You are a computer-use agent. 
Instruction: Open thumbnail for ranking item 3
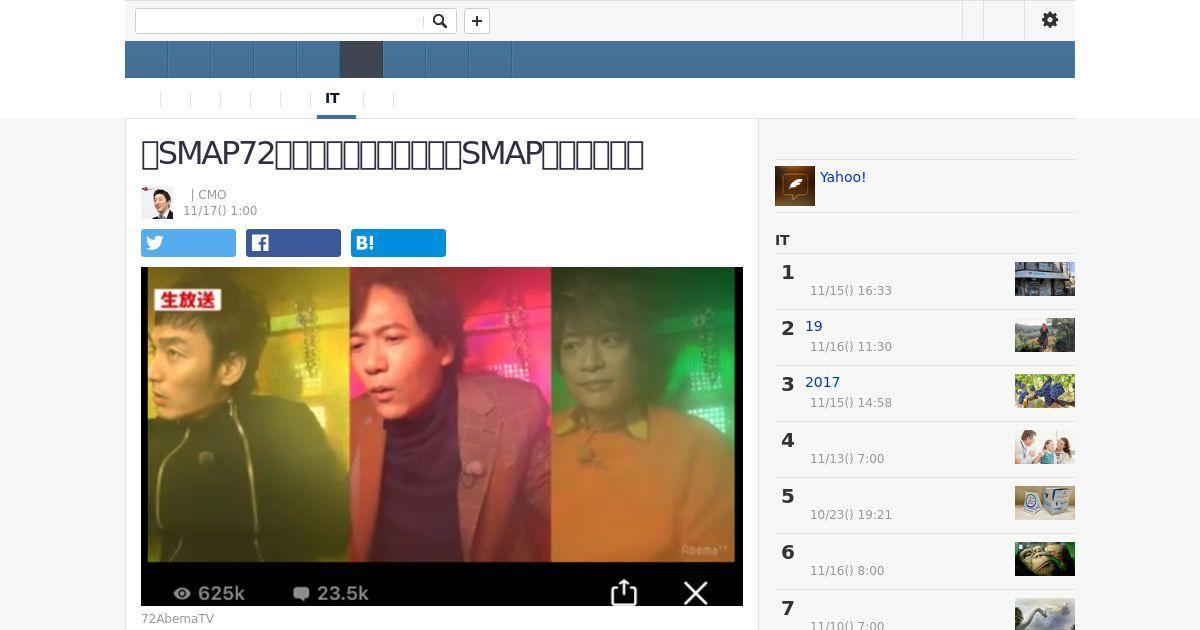1045,391
